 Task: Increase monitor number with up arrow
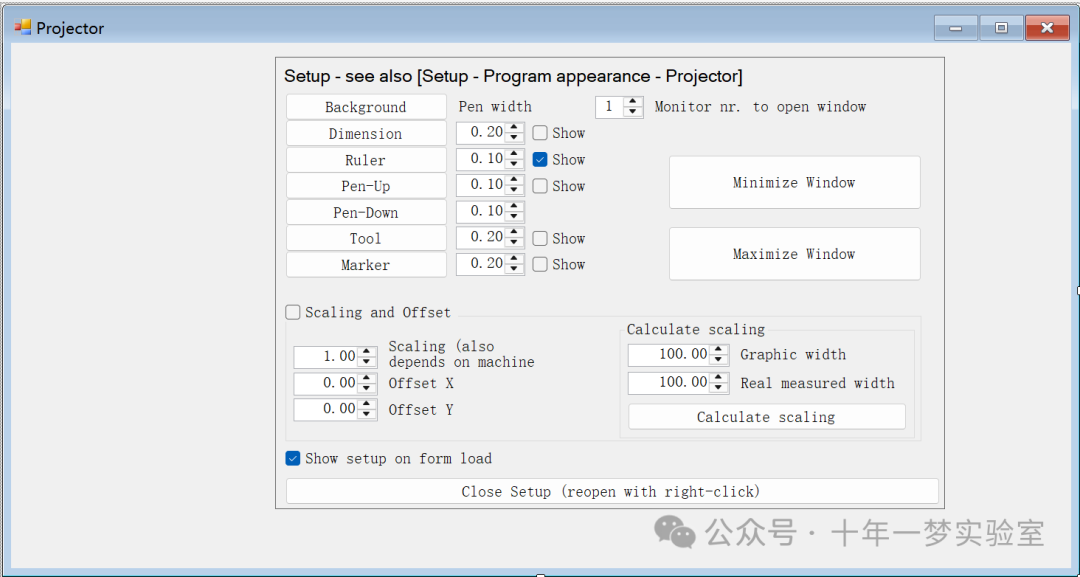click(x=633, y=102)
